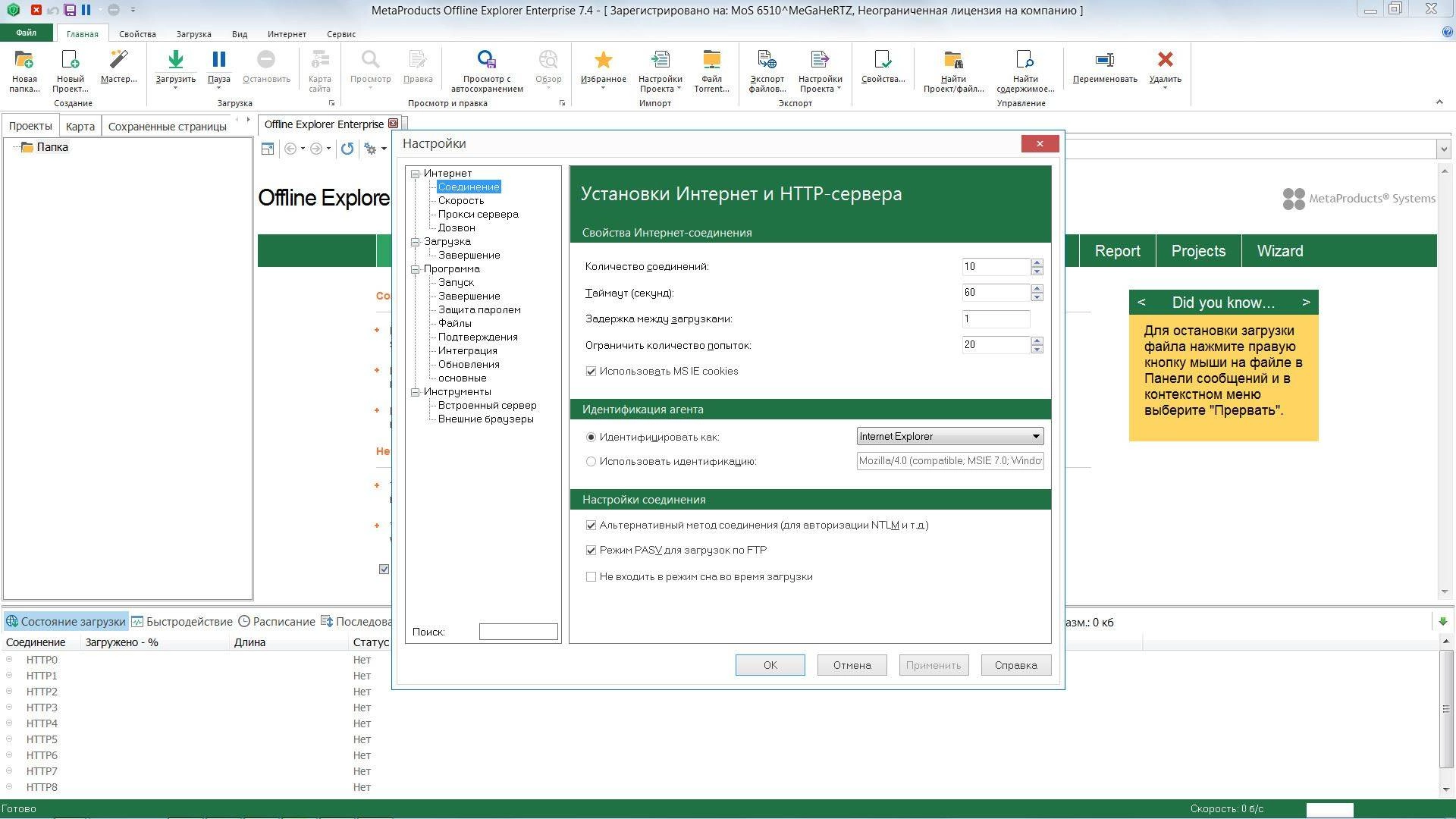Viewport: 1456px width, 819px height.
Task: Open the Файл menu
Action: (27, 33)
